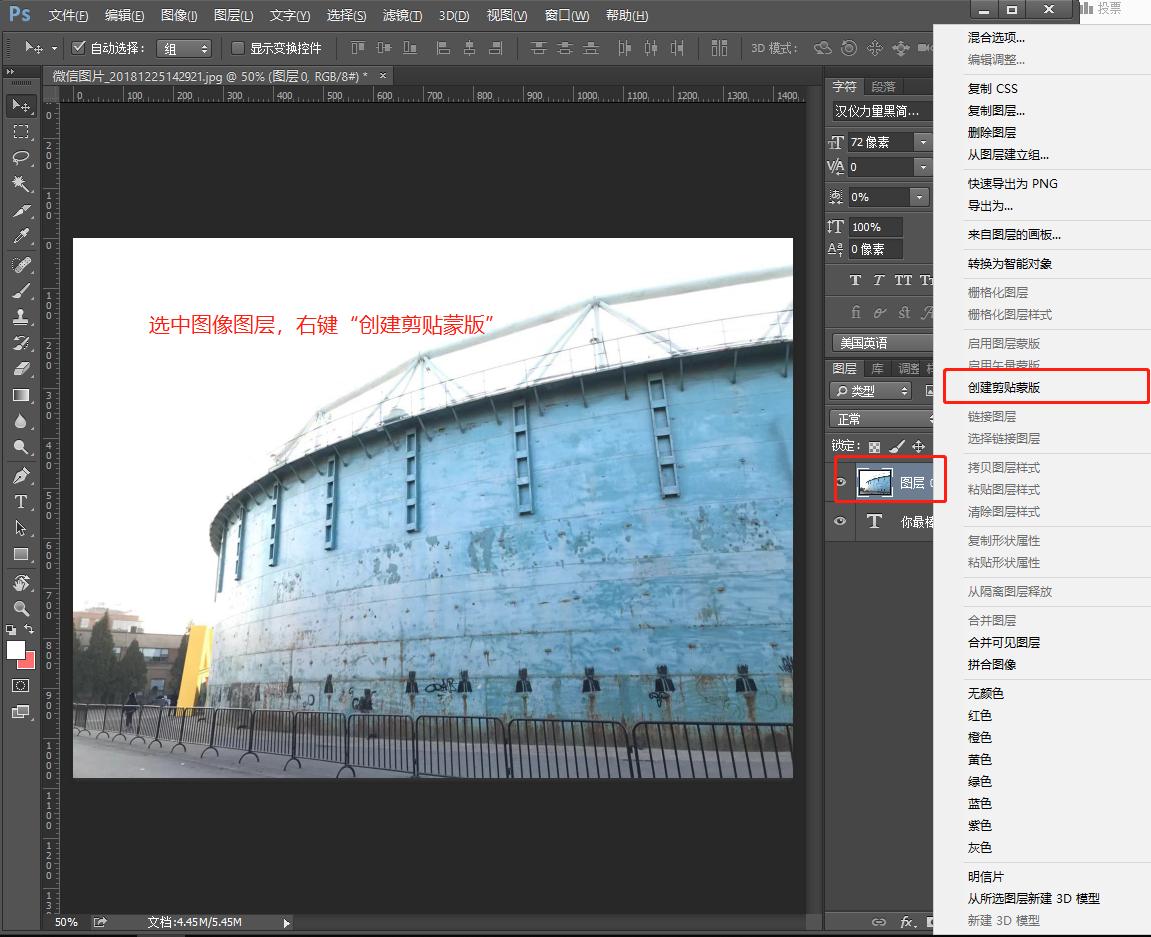The width and height of the screenshot is (1151, 937).
Task: Select the Horizontal Type tool
Action: pyautogui.click(x=20, y=502)
